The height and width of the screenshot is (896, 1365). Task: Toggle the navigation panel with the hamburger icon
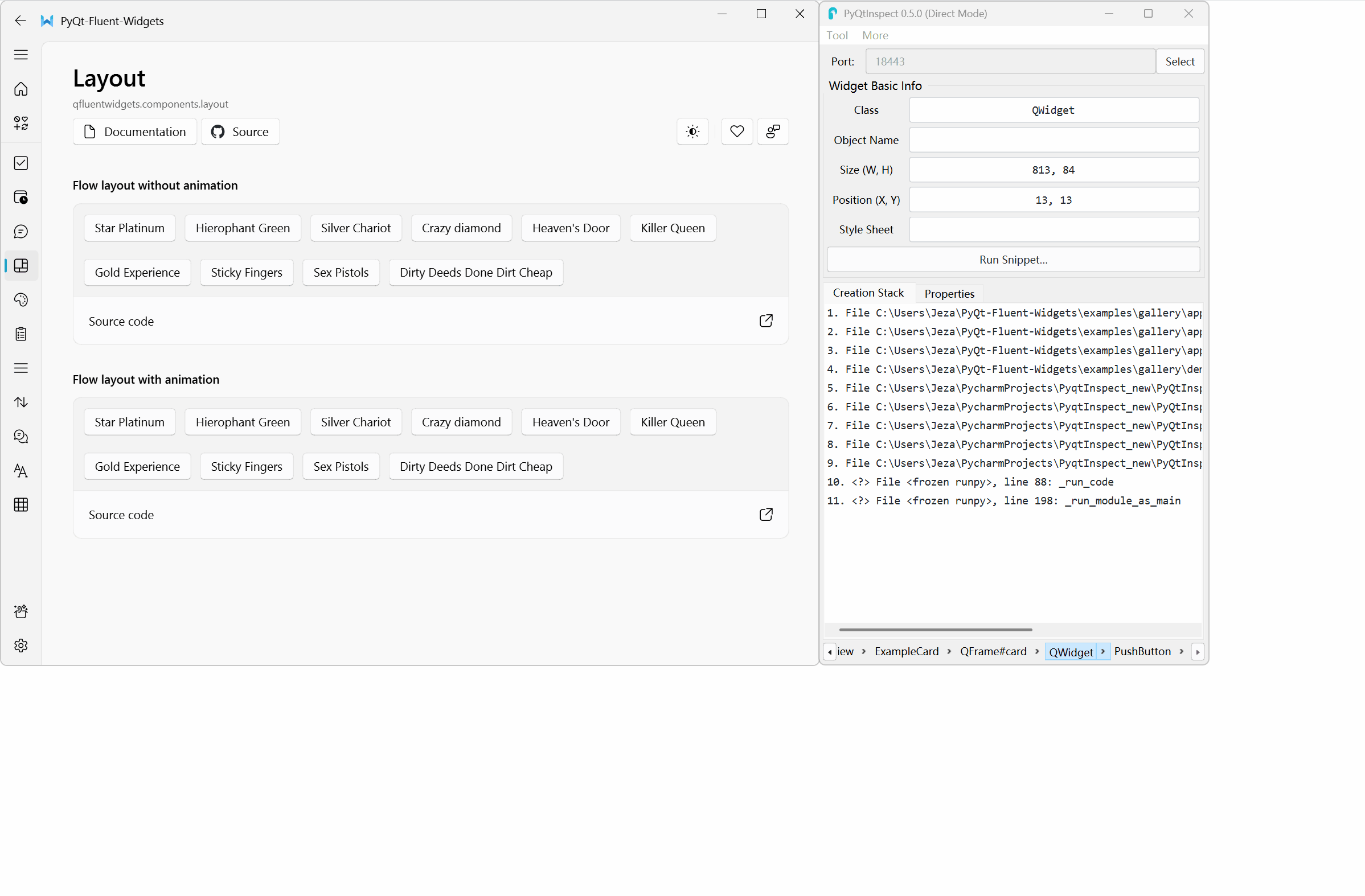(21, 55)
